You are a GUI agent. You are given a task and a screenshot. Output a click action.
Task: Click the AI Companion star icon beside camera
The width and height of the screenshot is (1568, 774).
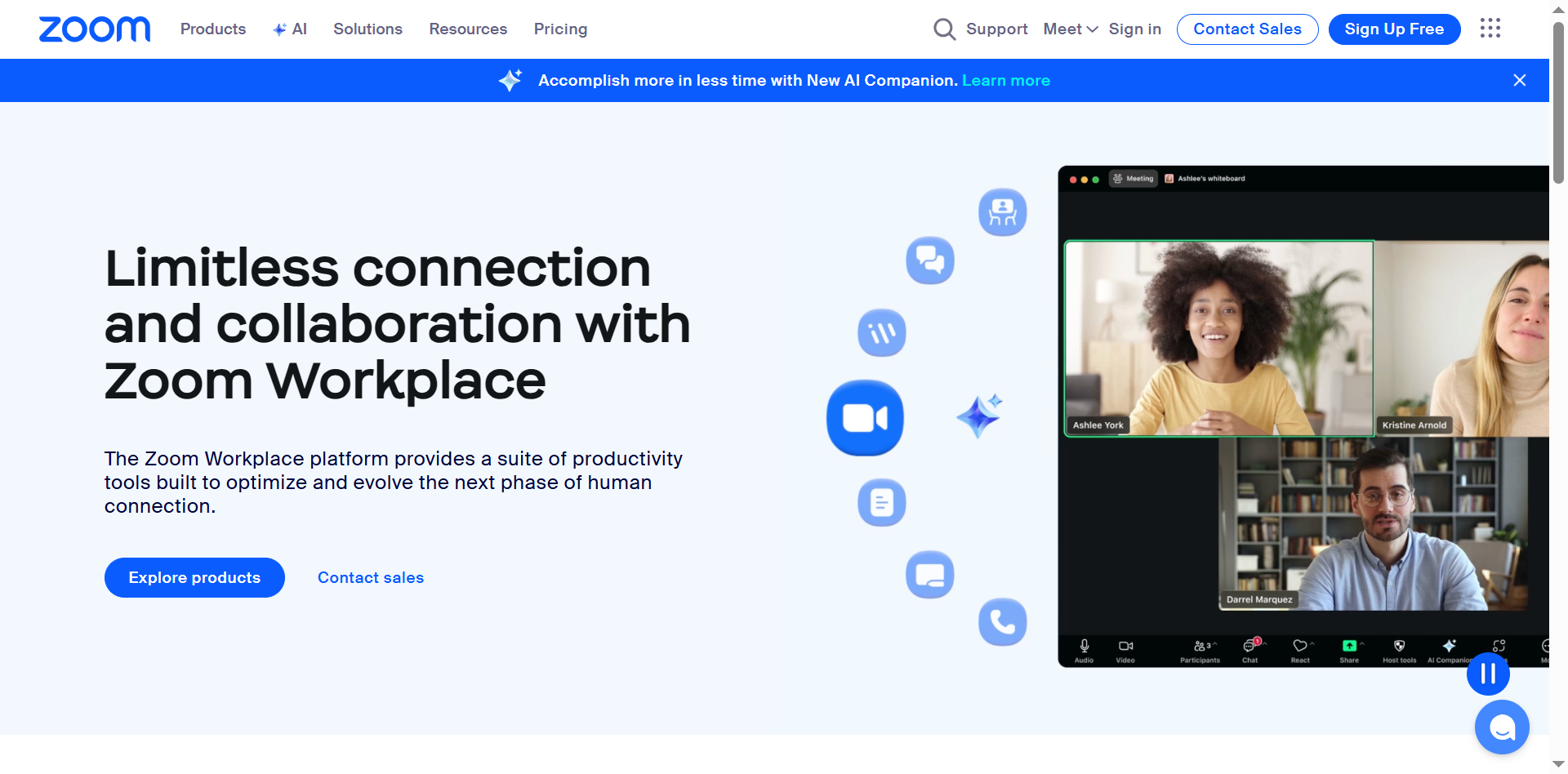pyautogui.click(x=979, y=416)
